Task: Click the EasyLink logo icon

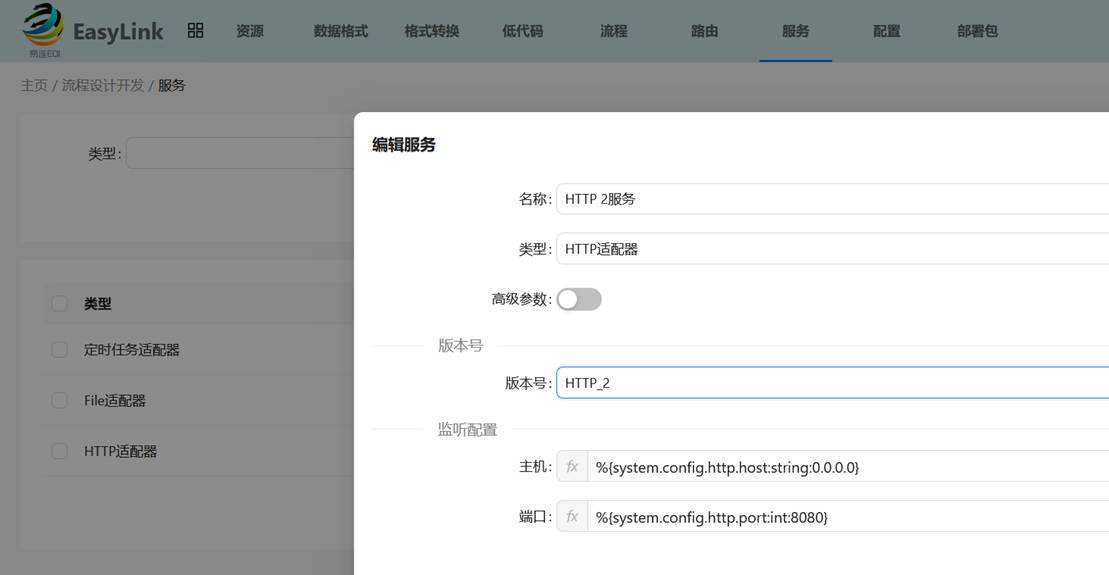Action: click(43, 29)
